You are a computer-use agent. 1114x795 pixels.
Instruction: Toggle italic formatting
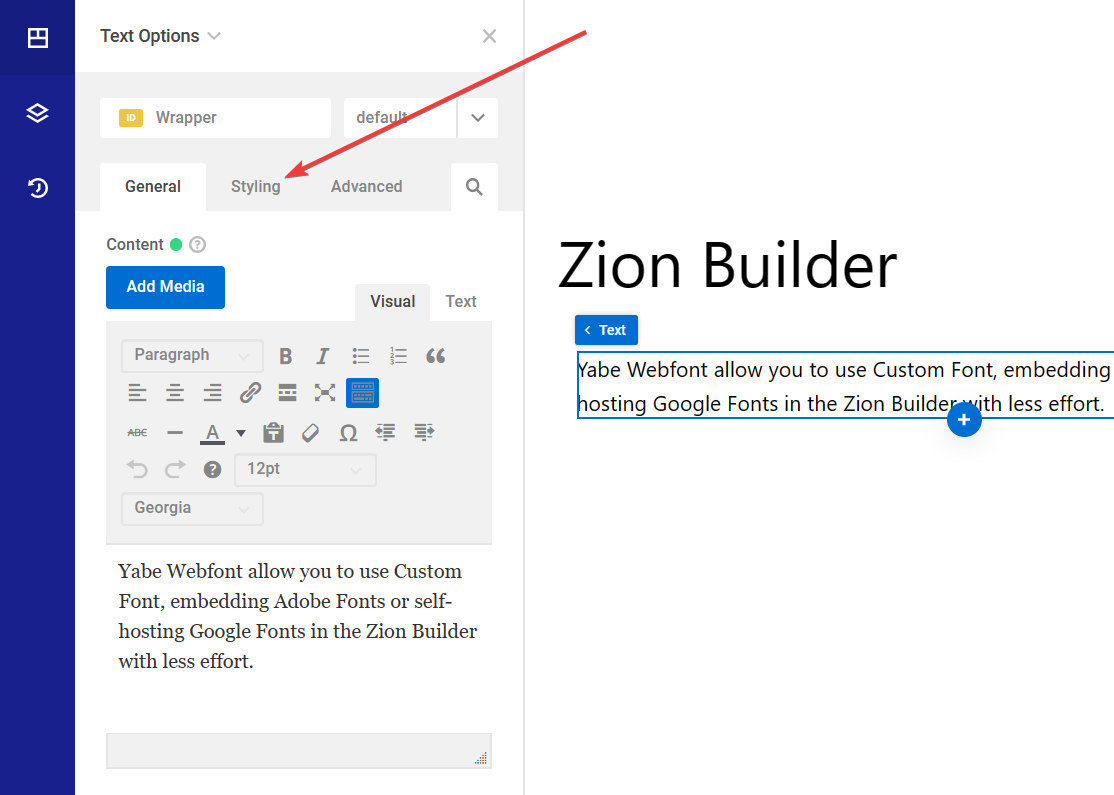323,356
